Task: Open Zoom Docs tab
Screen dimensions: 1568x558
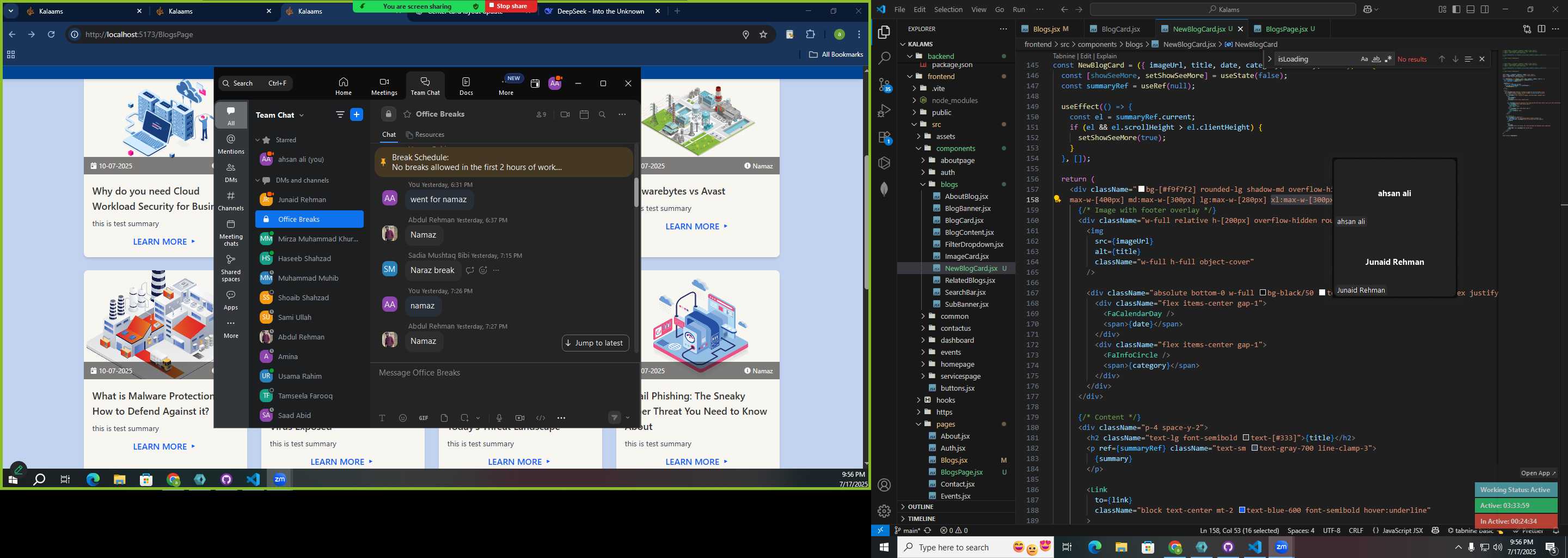Action: 466,86
